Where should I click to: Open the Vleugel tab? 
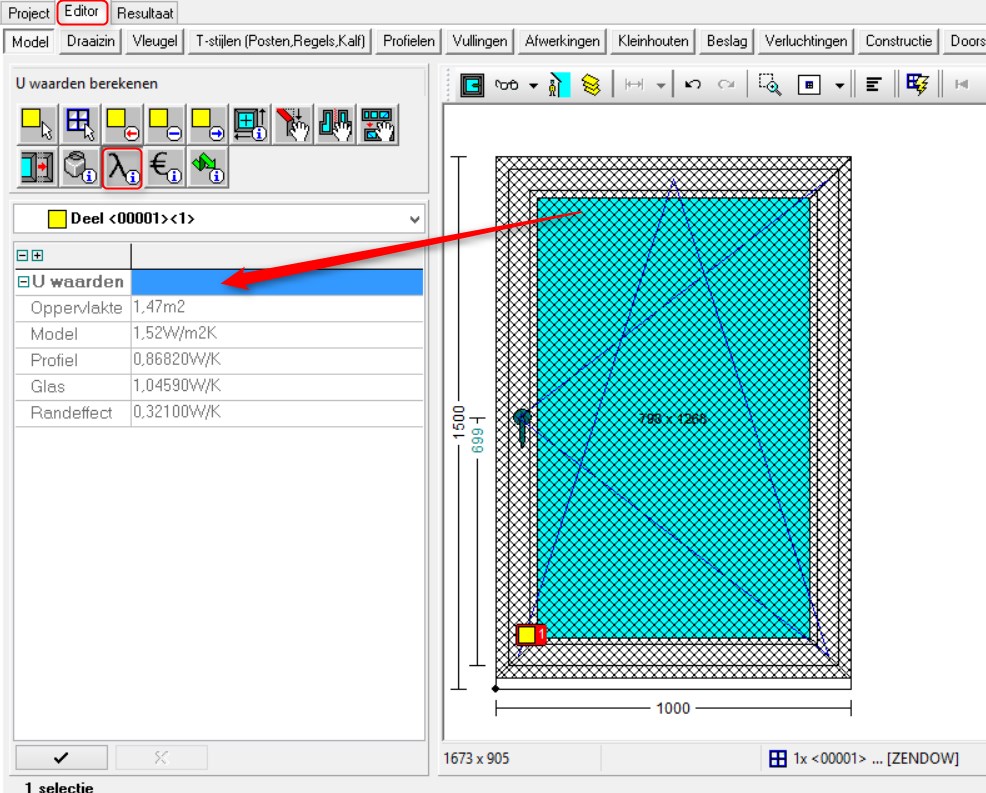click(155, 41)
